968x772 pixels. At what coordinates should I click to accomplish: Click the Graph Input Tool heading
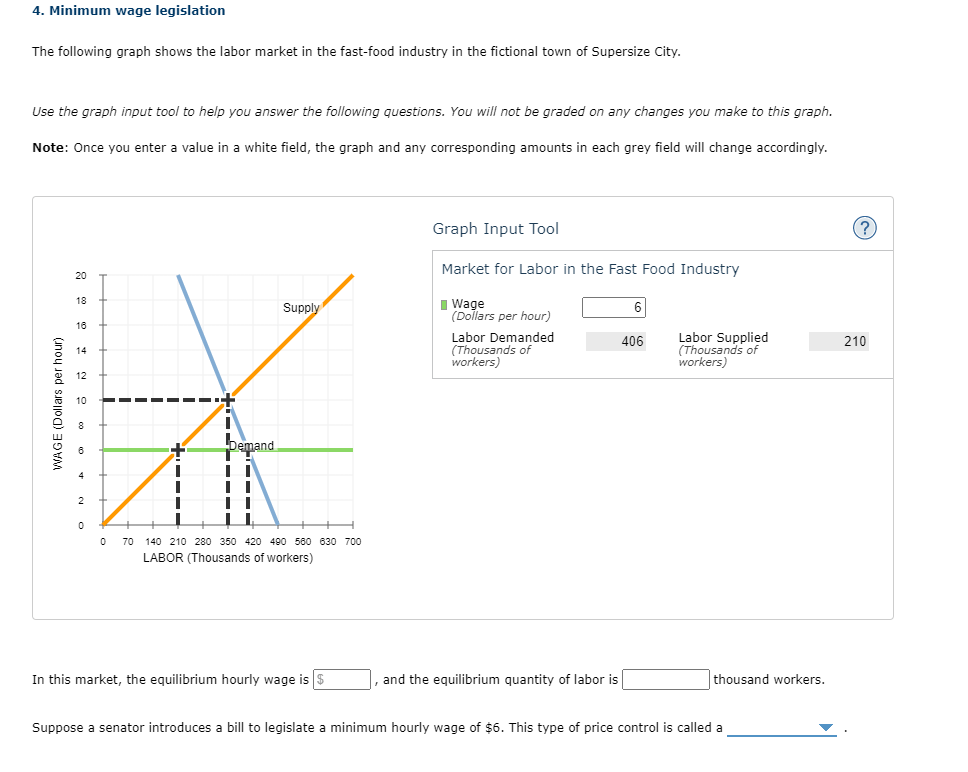coord(496,229)
